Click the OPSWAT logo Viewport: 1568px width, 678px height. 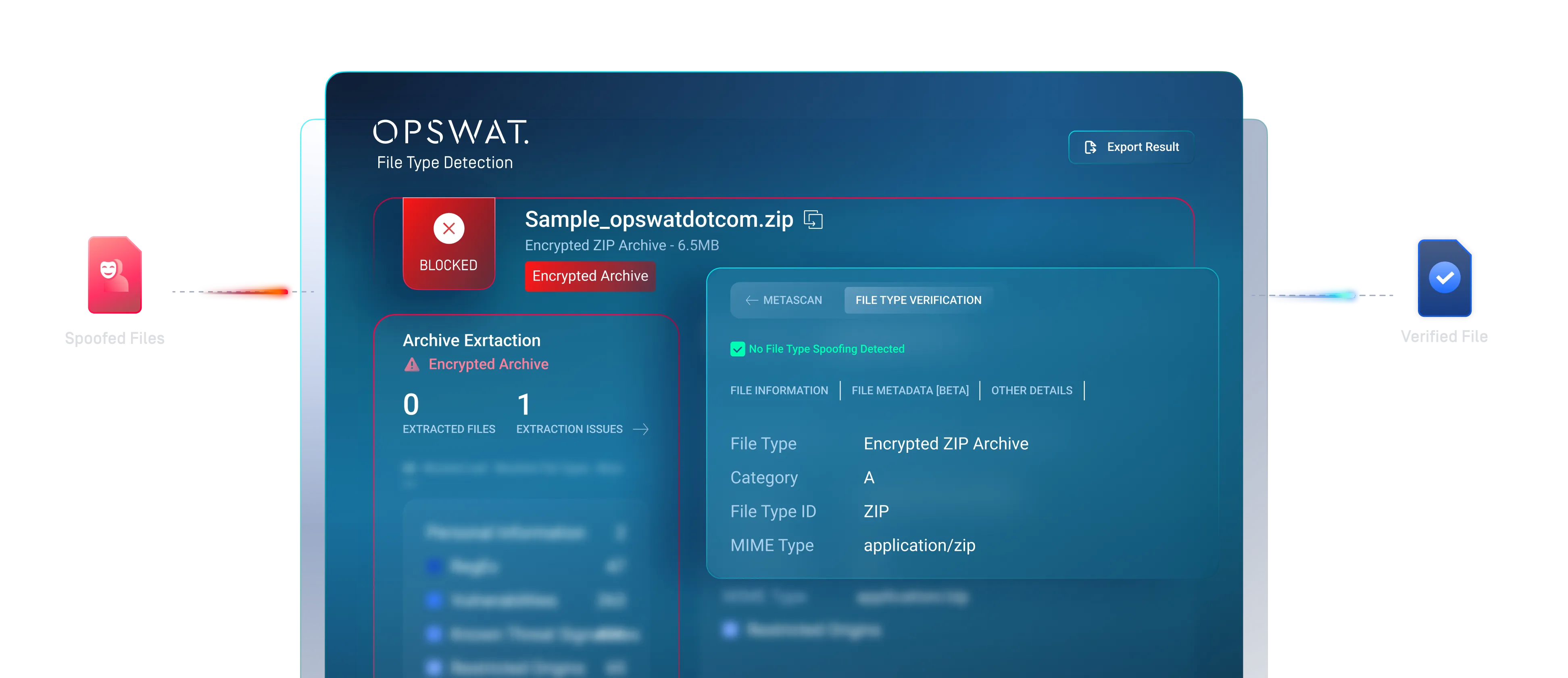[x=450, y=132]
